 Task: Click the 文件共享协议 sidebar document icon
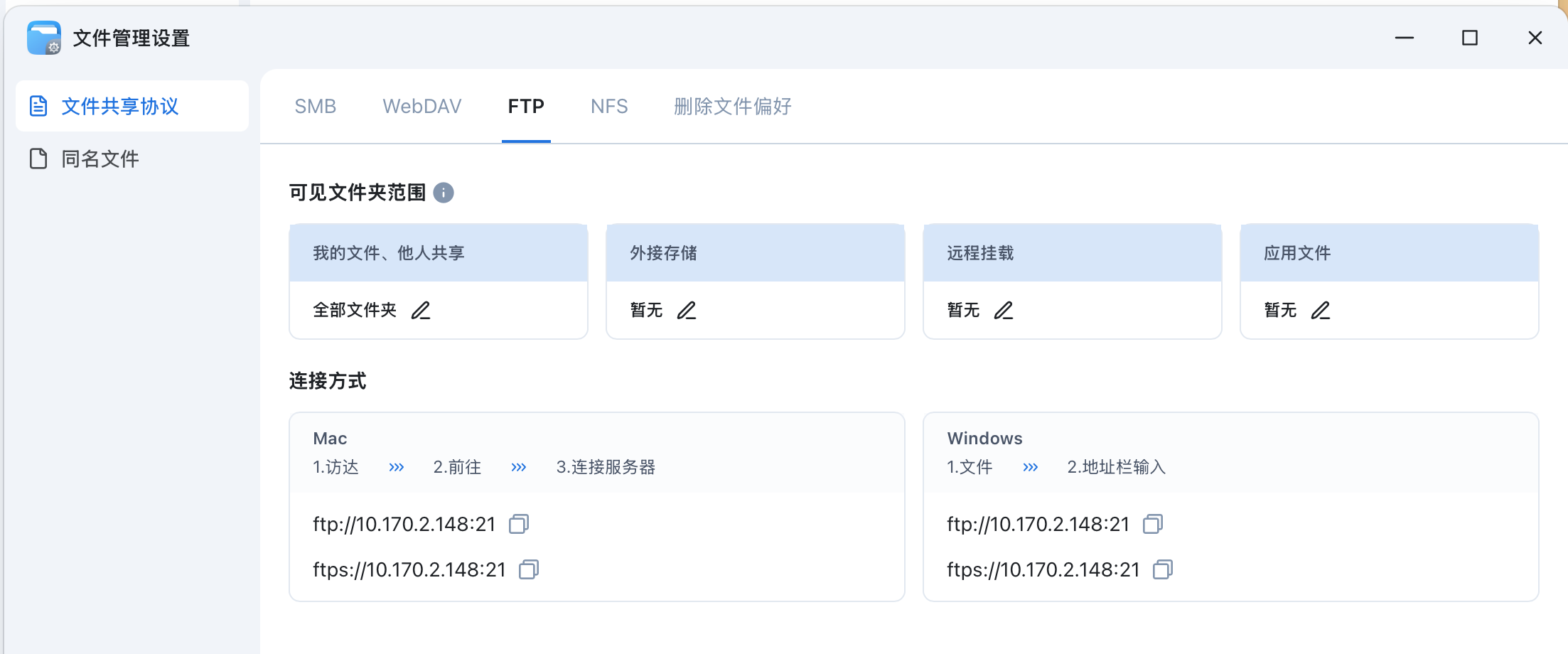pos(39,106)
